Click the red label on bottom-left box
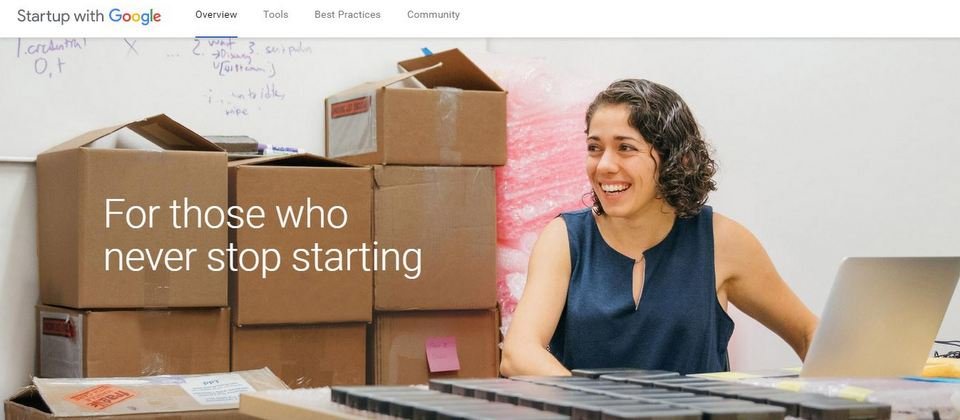This screenshot has width=960, height=420. (59, 328)
